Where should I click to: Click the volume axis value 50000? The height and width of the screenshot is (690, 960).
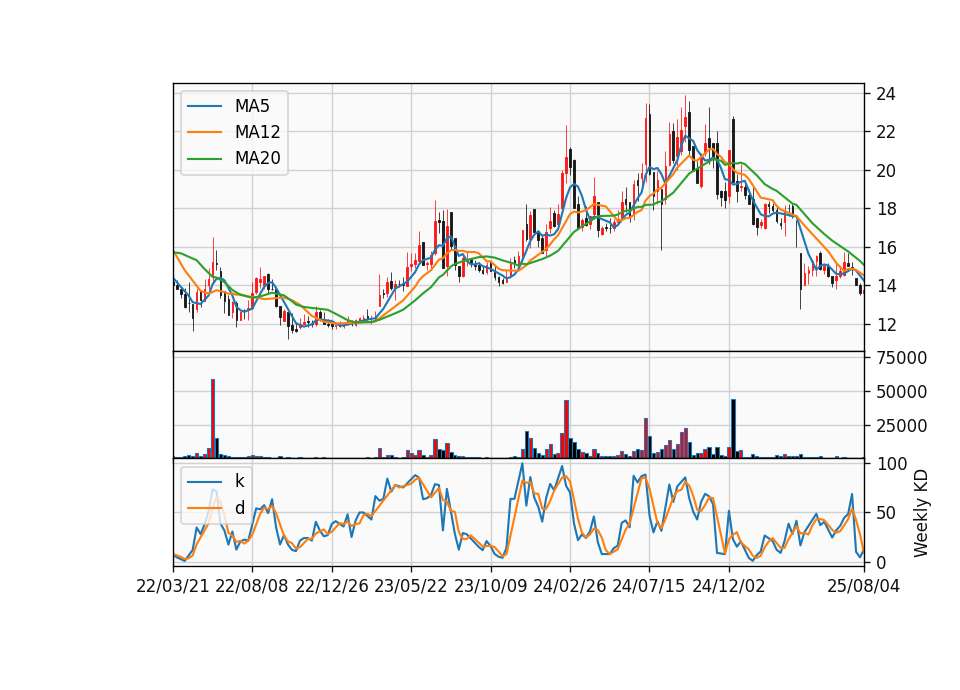point(901,392)
